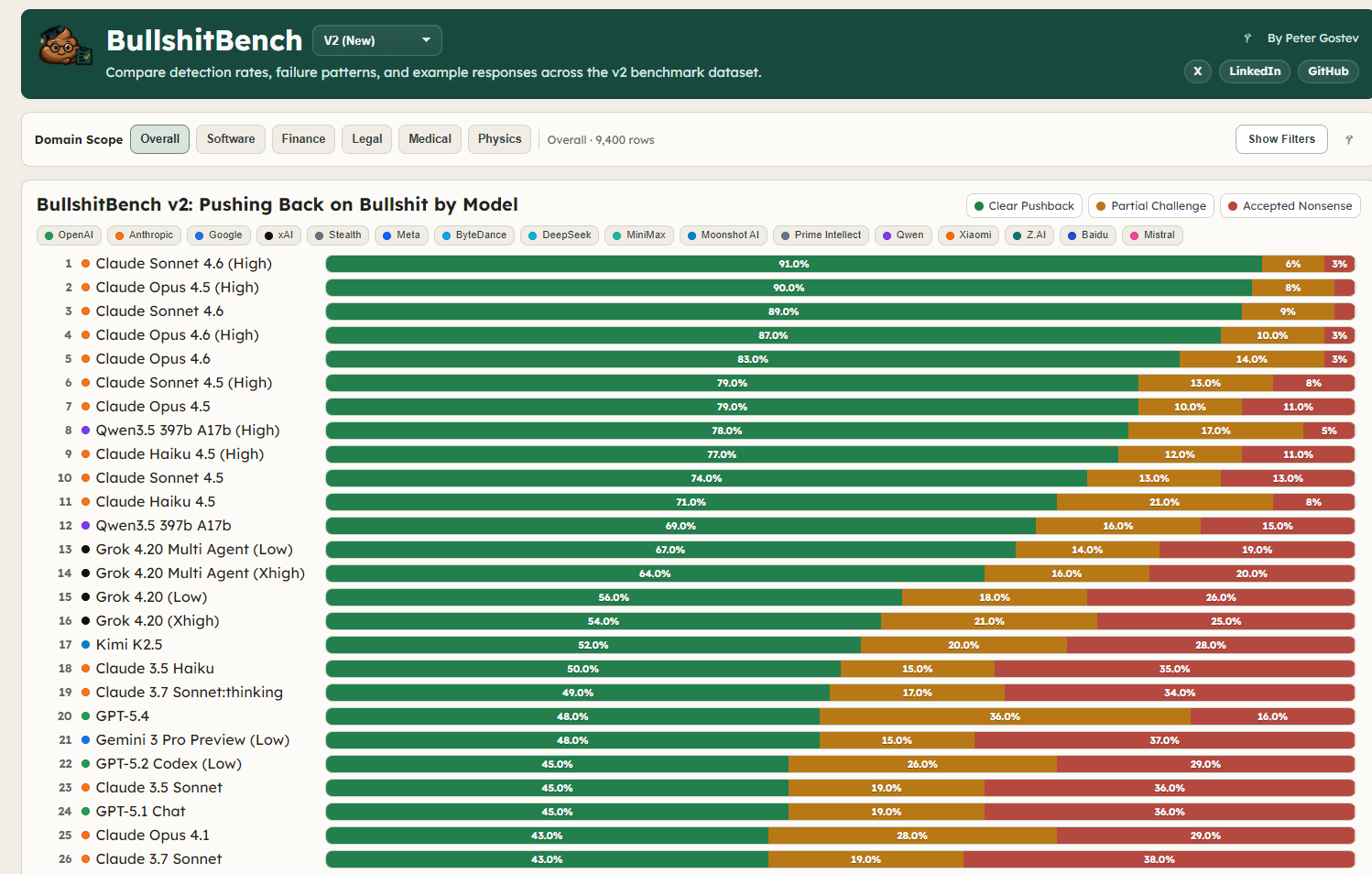This screenshot has width=1372, height=874.
Task: Toggle the Z.AI provider filter chip
Action: pos(1029,235)
